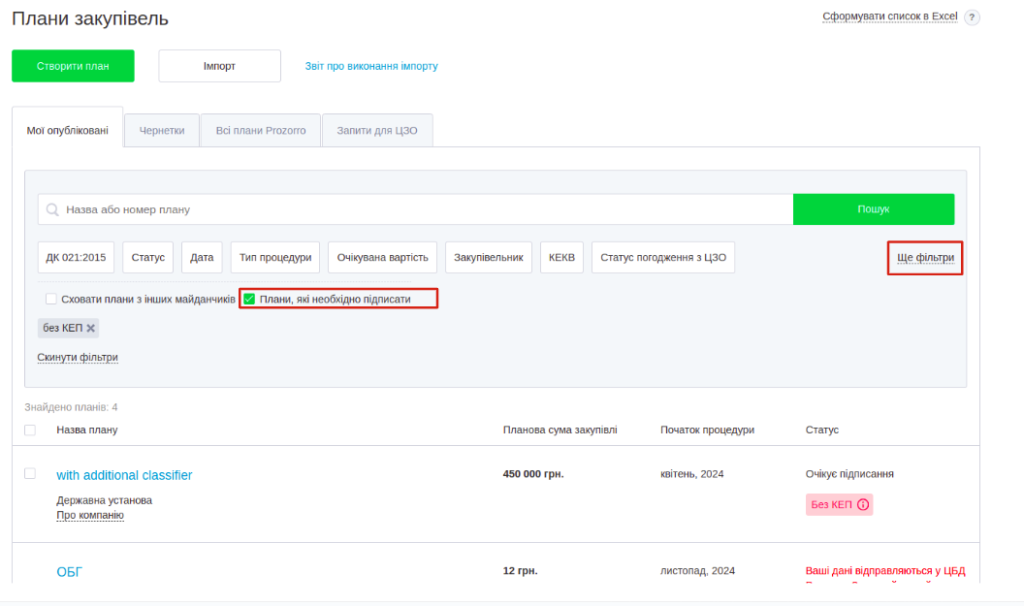The width and height of the screenshot is (1024, 606).
Task: Open the 'Всі плани Prozorro' tab
Action: point(260,131)
